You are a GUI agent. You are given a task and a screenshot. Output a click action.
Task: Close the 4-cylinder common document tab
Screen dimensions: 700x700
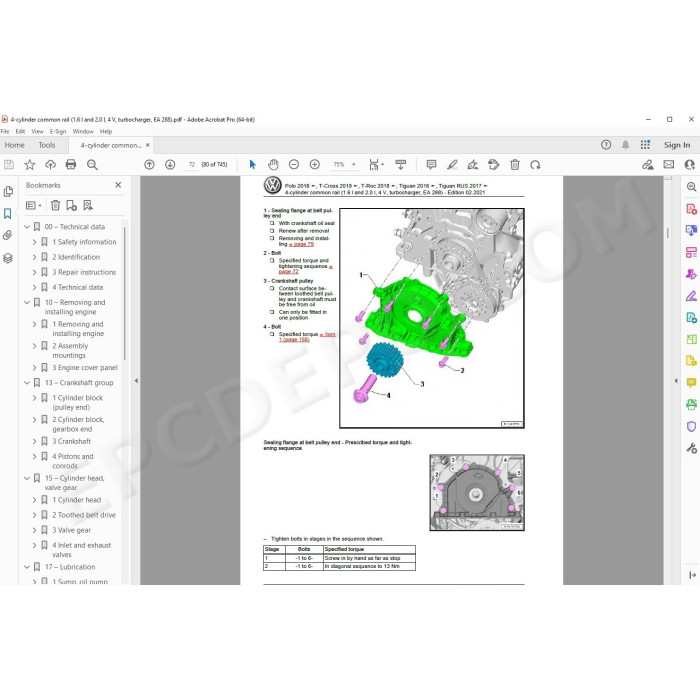click(148, 145)
